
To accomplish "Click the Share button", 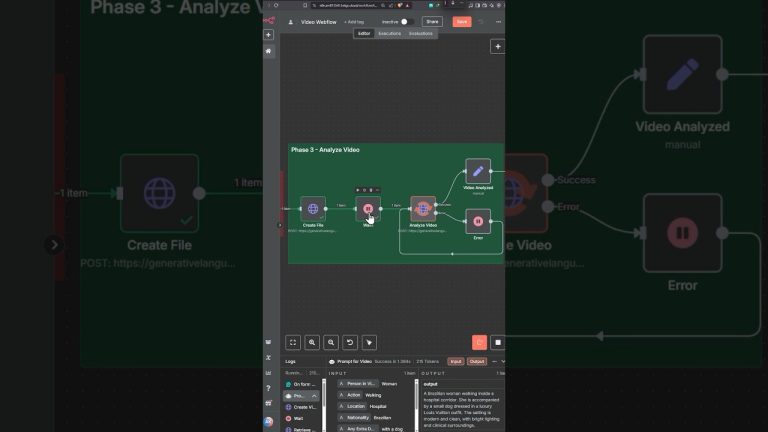I will tap(432, 22).
